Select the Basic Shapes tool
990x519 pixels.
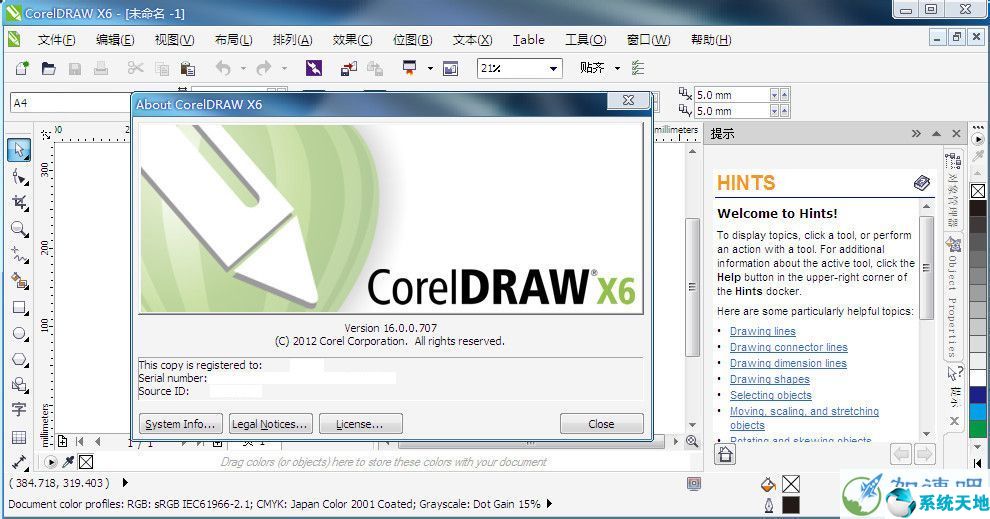tap(20, 385)
